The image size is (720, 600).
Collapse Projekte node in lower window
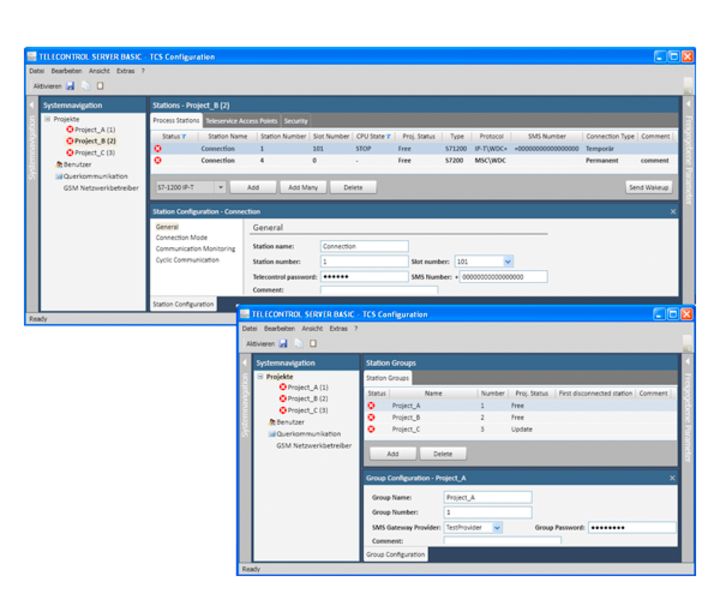(260, 376)
